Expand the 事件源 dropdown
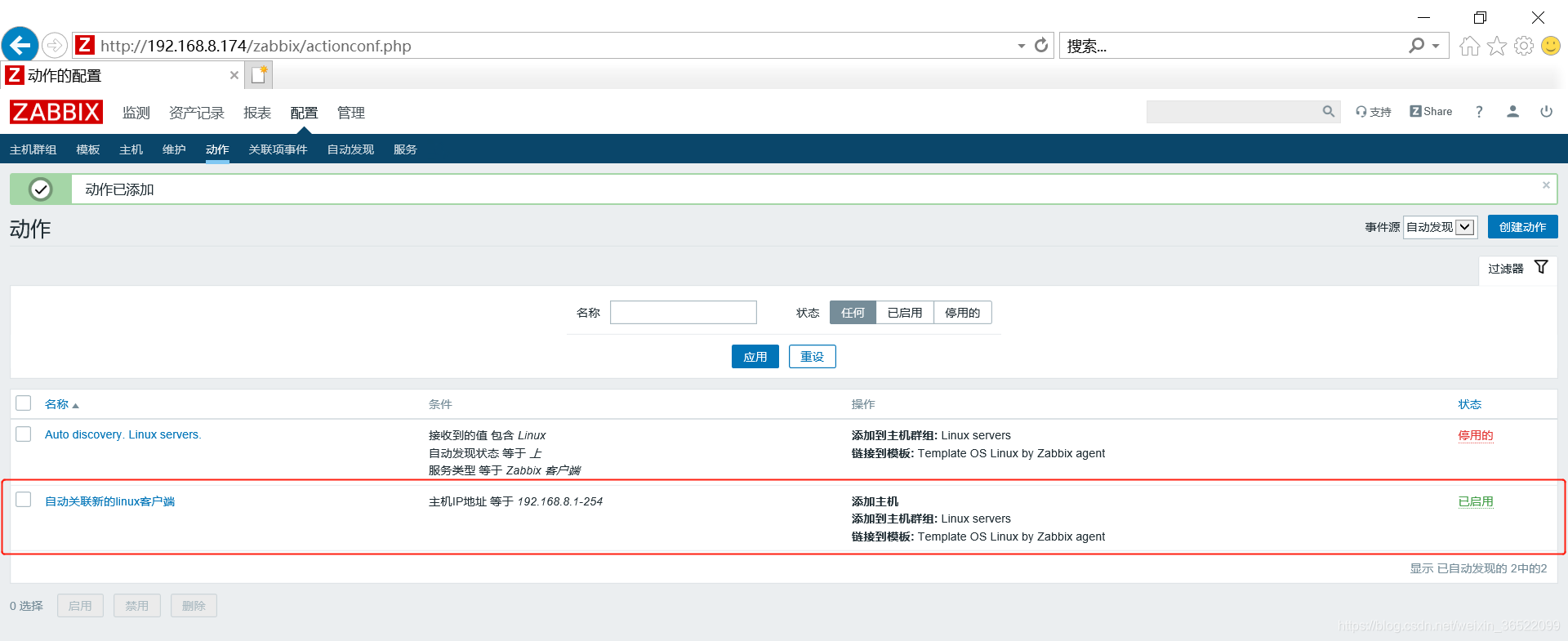 pyautogui.click(x=1440, y=227)
